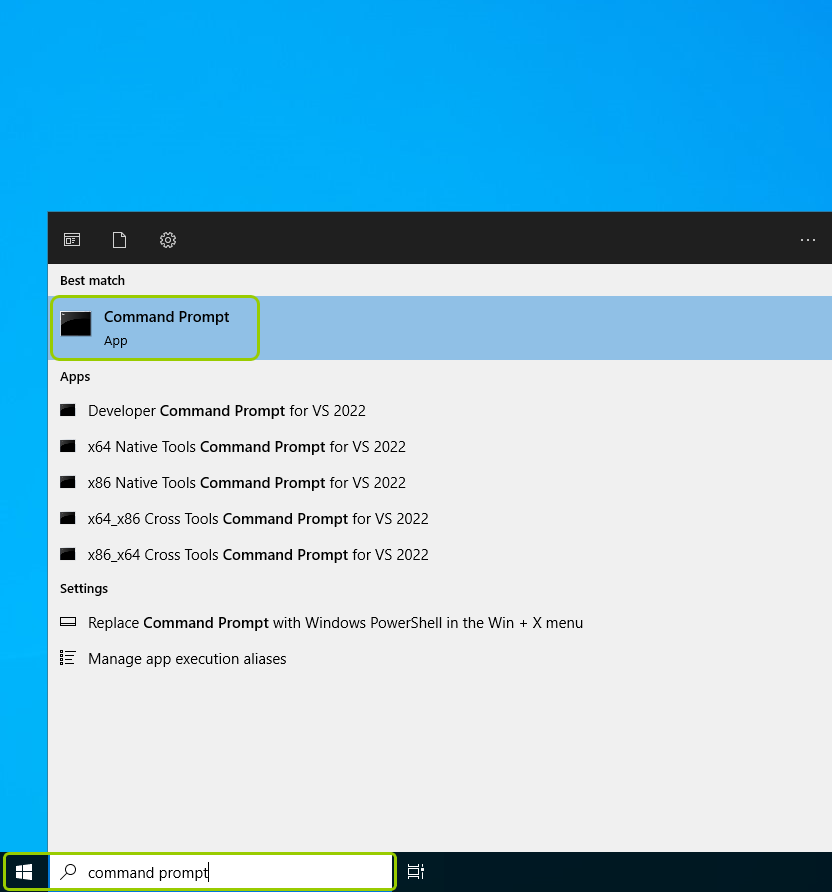The image size is (832, 892).
Task: Click icon beside x86_x64 Cross Tools entry
Action: point(68,554)
